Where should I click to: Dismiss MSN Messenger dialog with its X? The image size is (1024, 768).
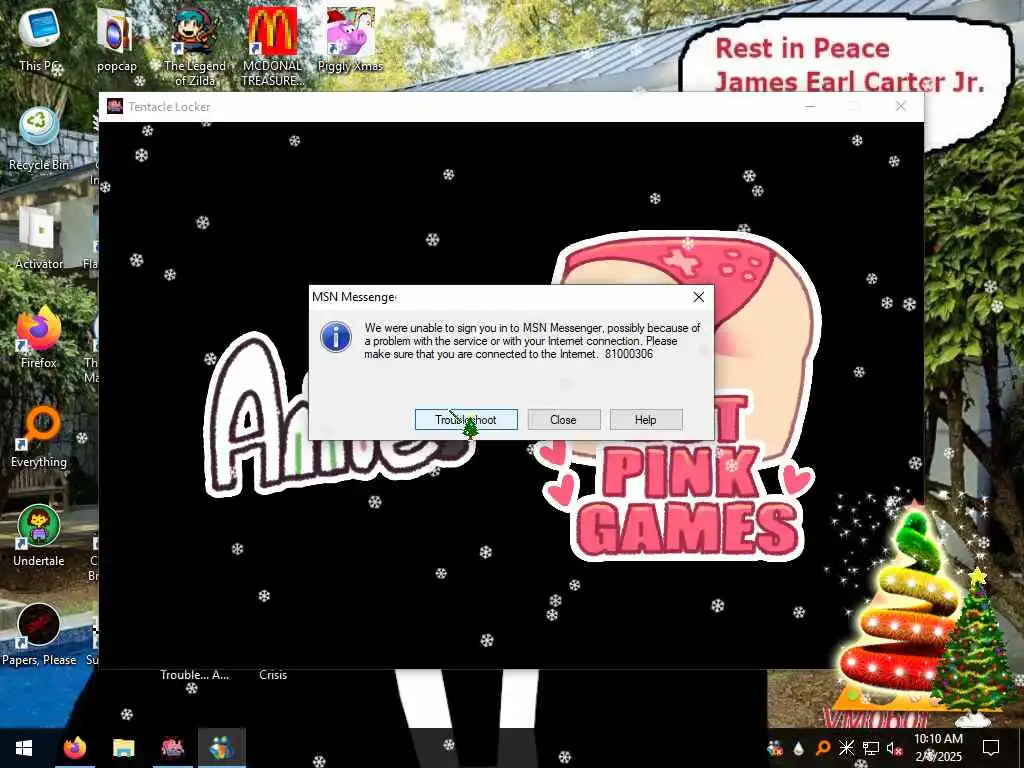(x=698, y=297)
